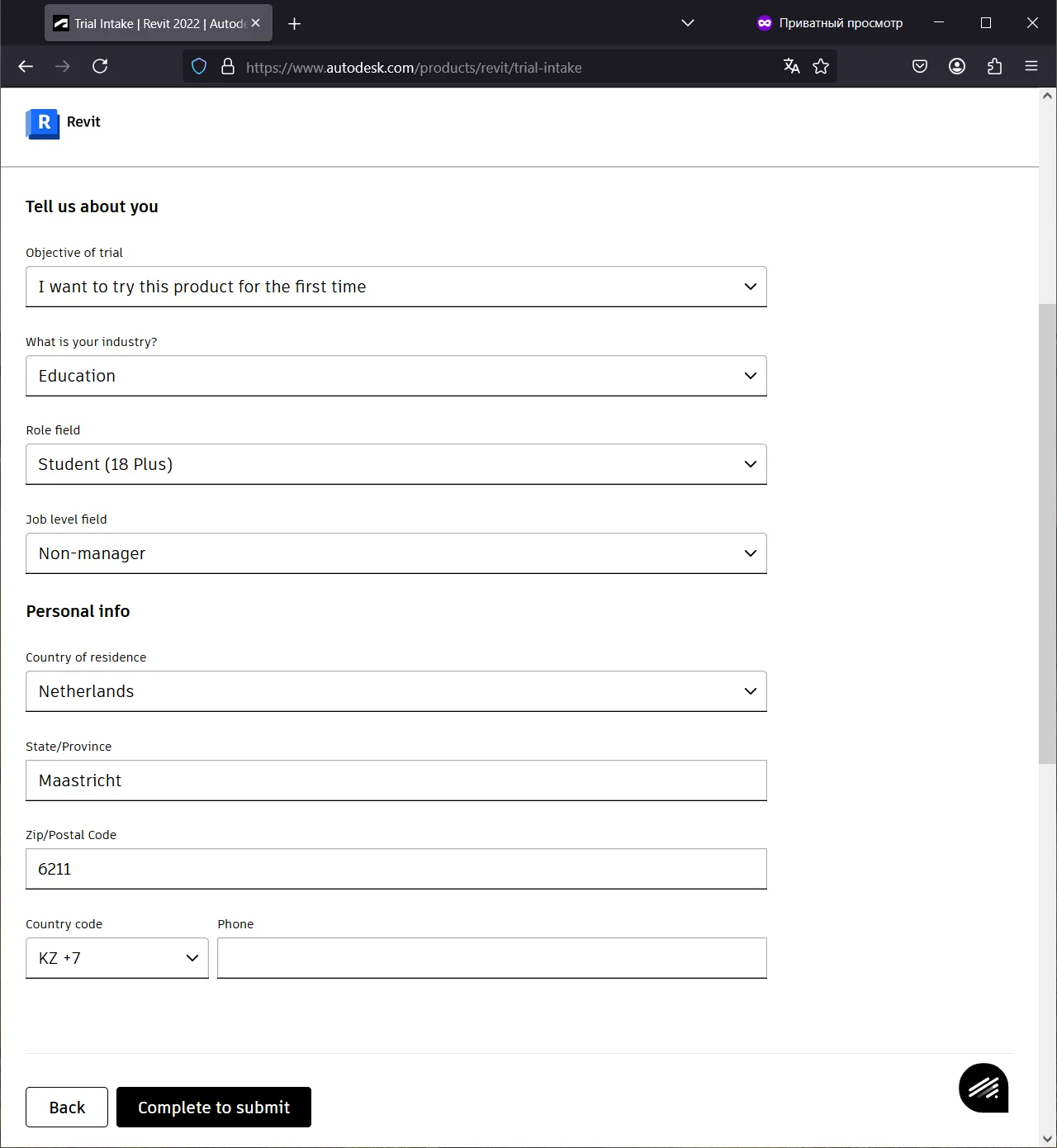Click the tracking protection shield icon

(x=199, y=67)
